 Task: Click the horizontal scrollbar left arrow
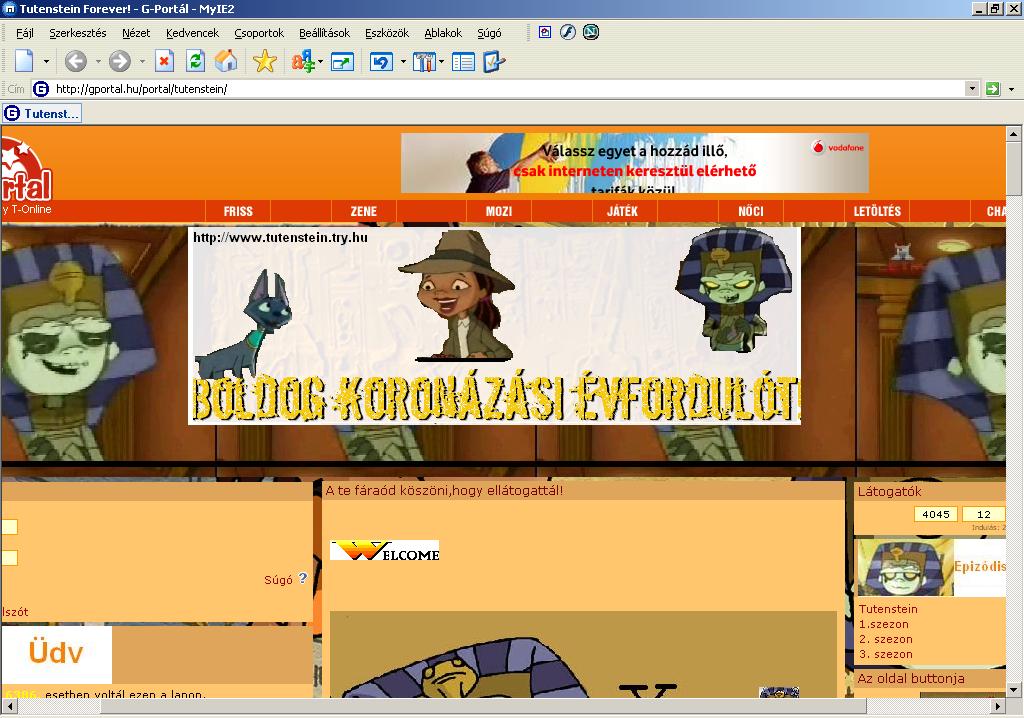[x=9, y=706]
